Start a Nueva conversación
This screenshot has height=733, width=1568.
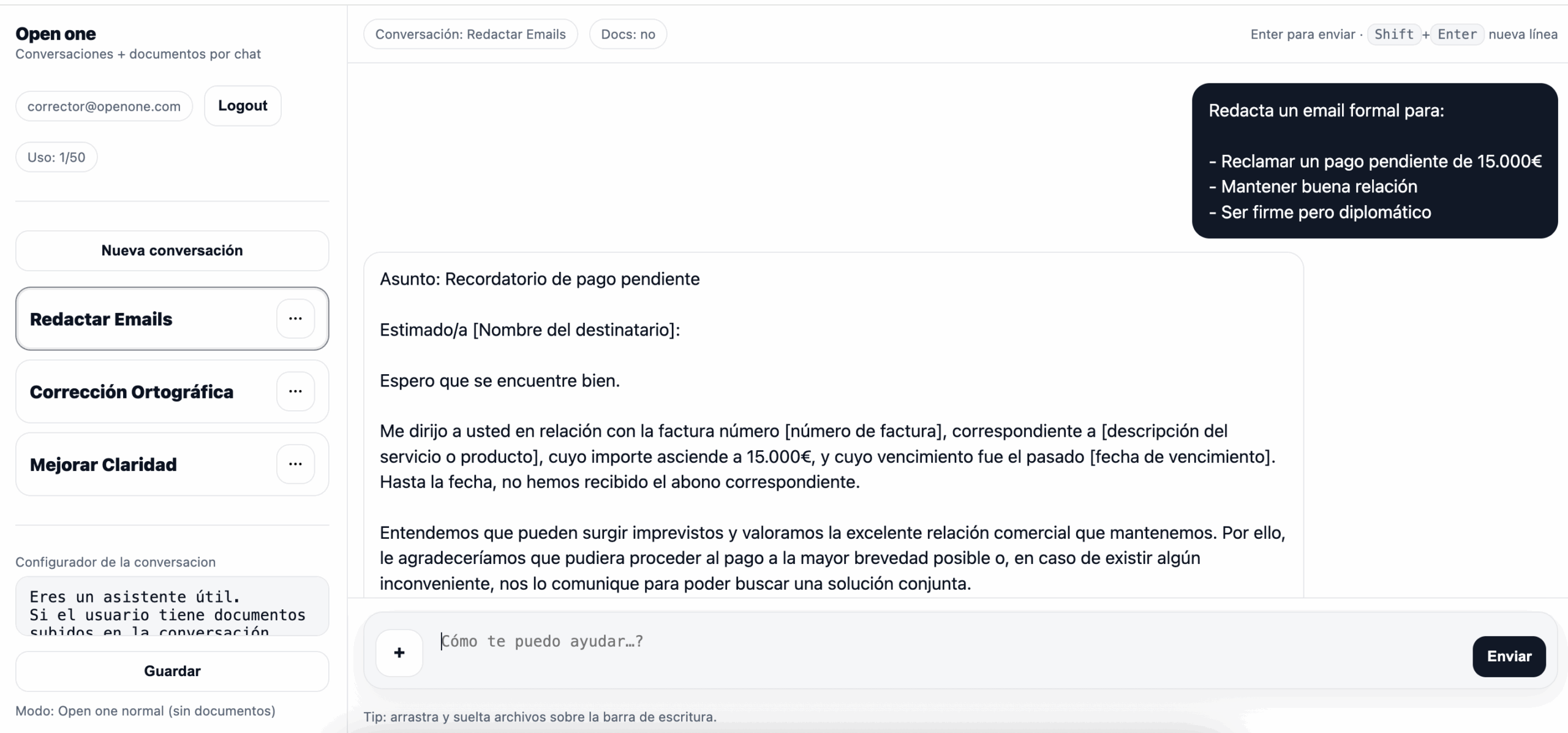pos(172,250)
